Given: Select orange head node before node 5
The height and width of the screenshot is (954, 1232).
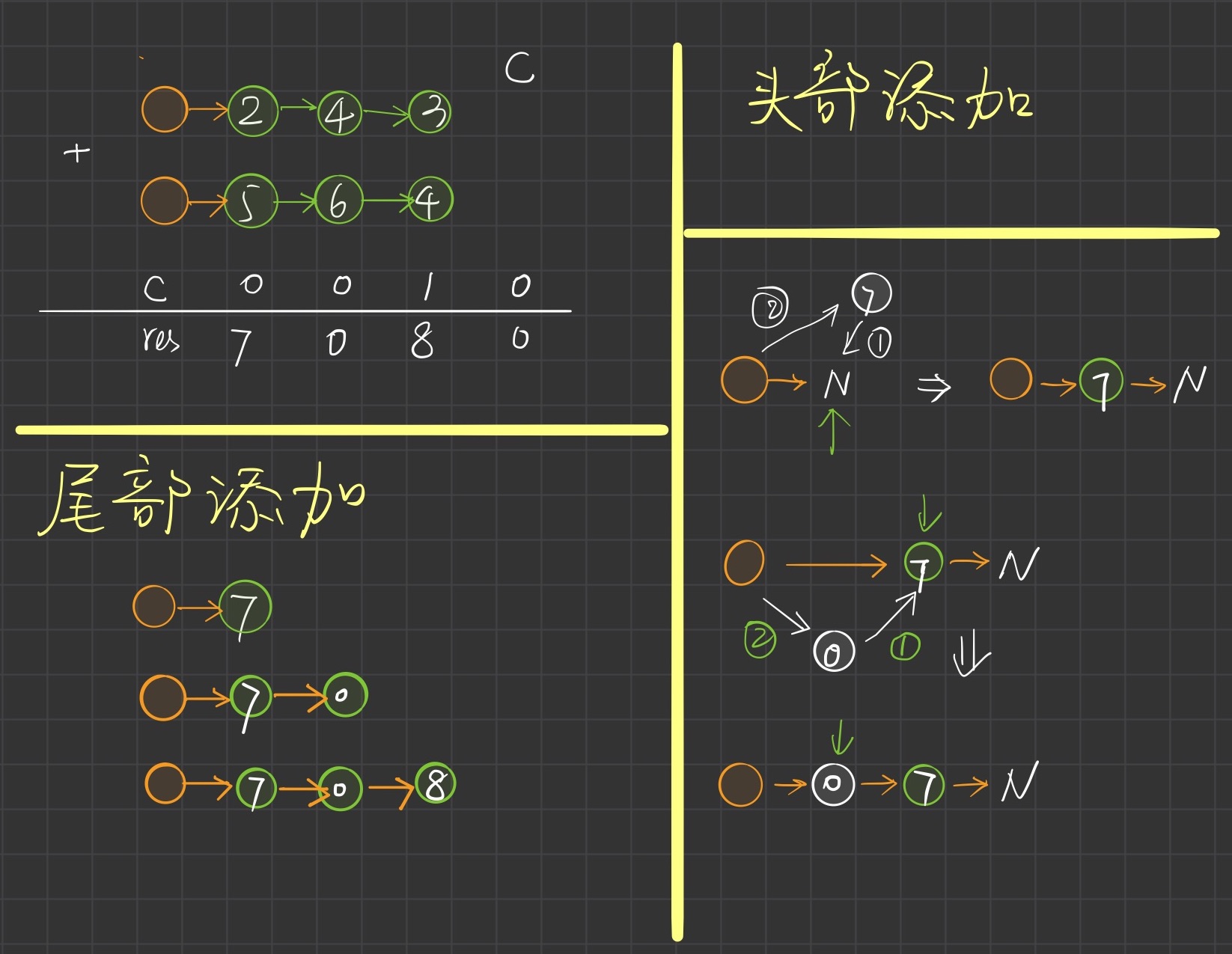Looking at the screenshot, I should (x=165, y=201).
